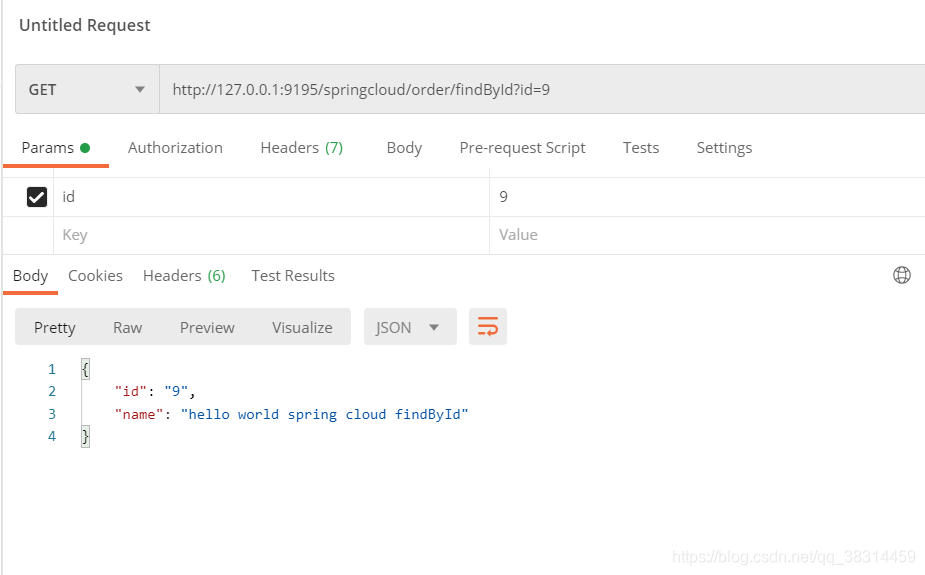
Task: Click the 'Untitled Request' title
Action: [x=84, y=25]
